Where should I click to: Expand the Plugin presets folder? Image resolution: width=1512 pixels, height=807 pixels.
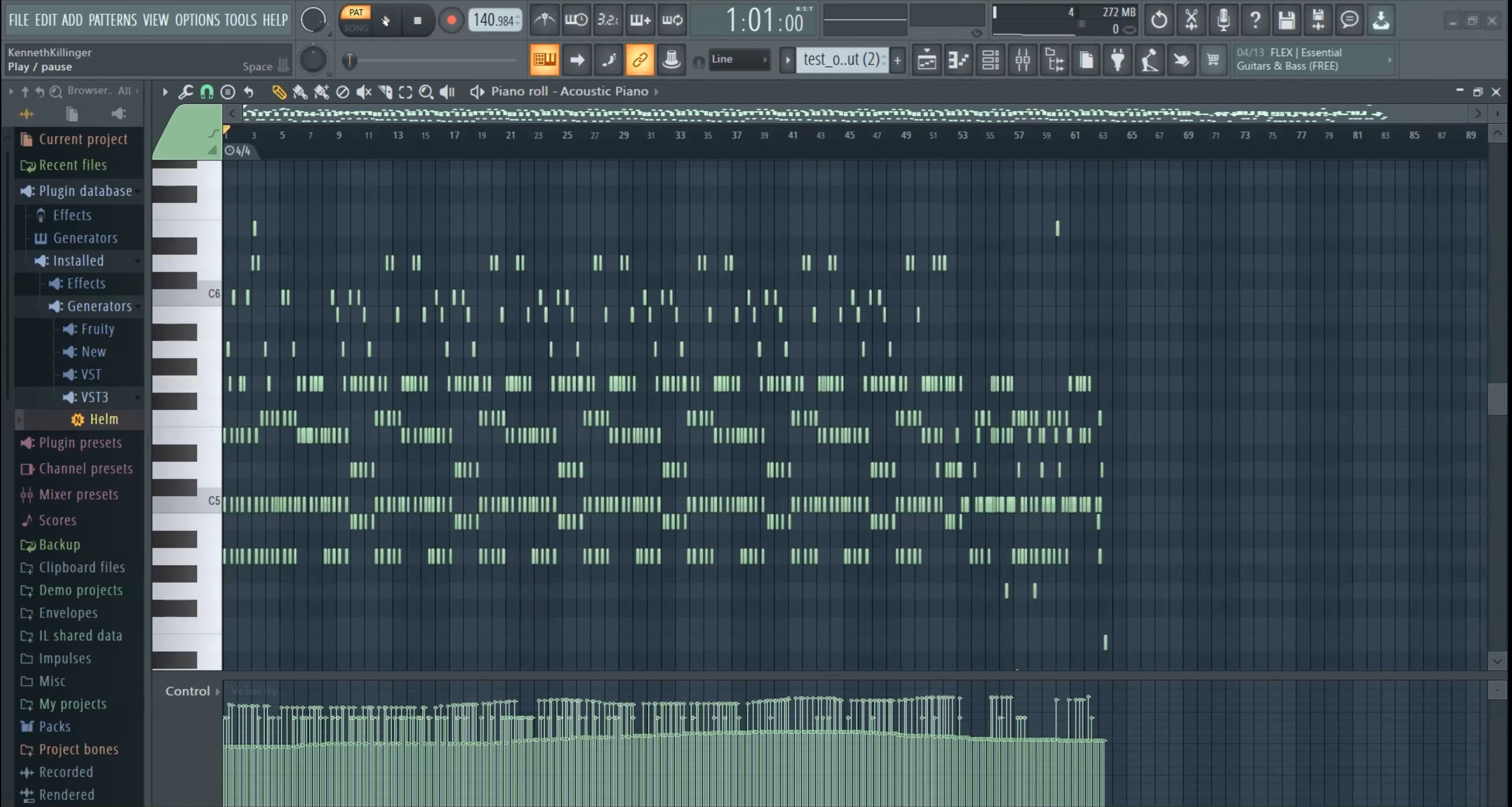point(79,442)
